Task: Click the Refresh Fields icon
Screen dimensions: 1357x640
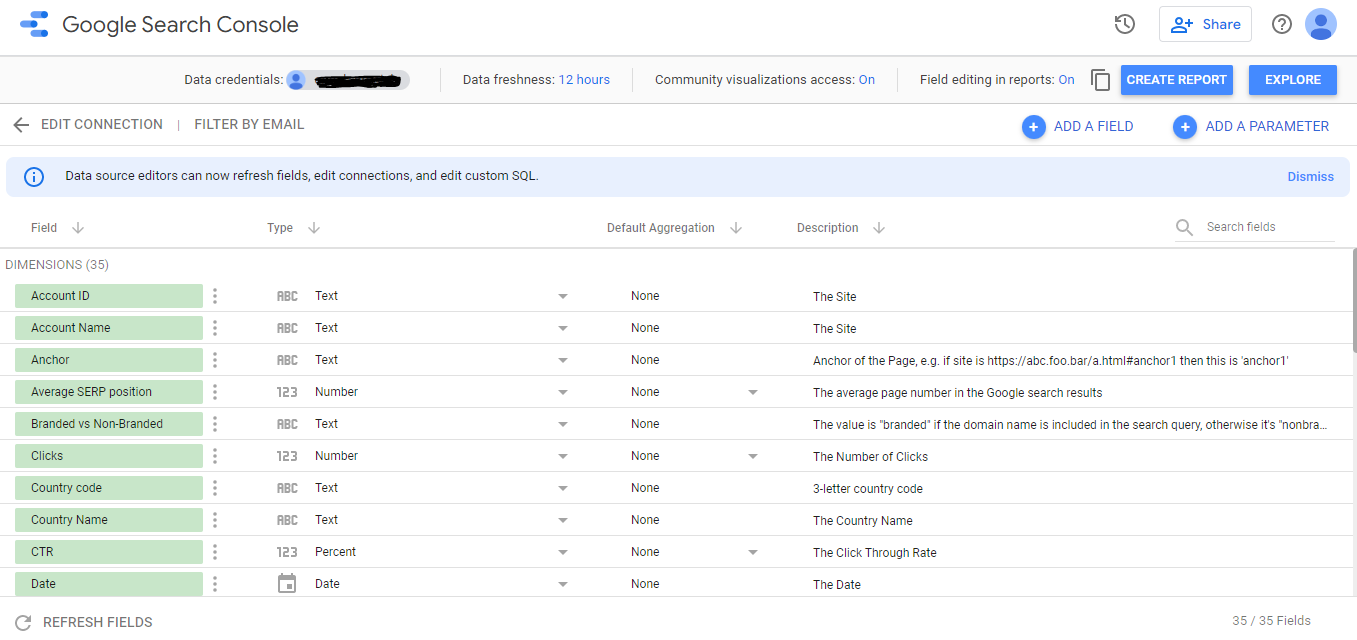Action: (x=23, y=622)
